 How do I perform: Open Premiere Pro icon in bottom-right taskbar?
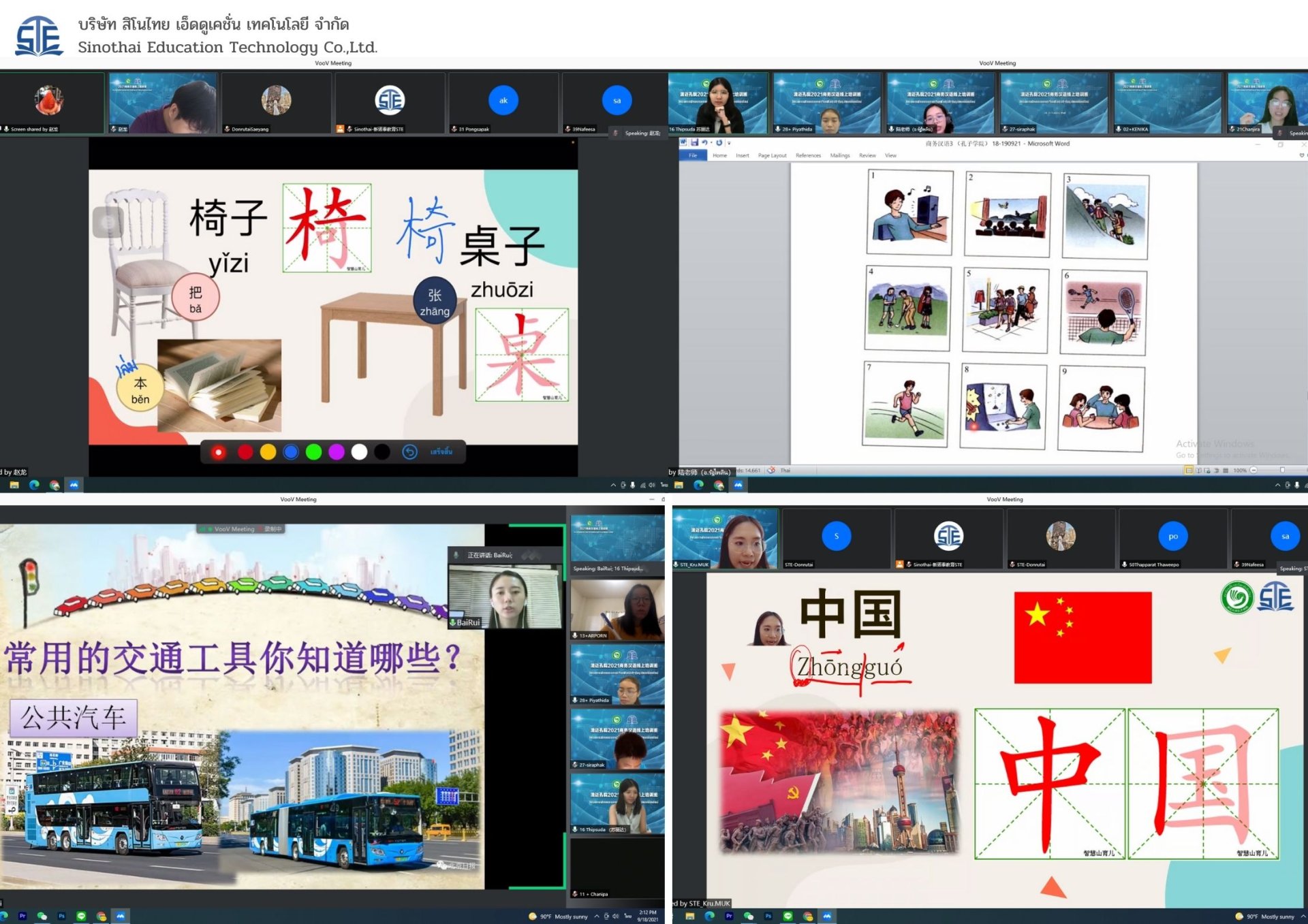729,917
